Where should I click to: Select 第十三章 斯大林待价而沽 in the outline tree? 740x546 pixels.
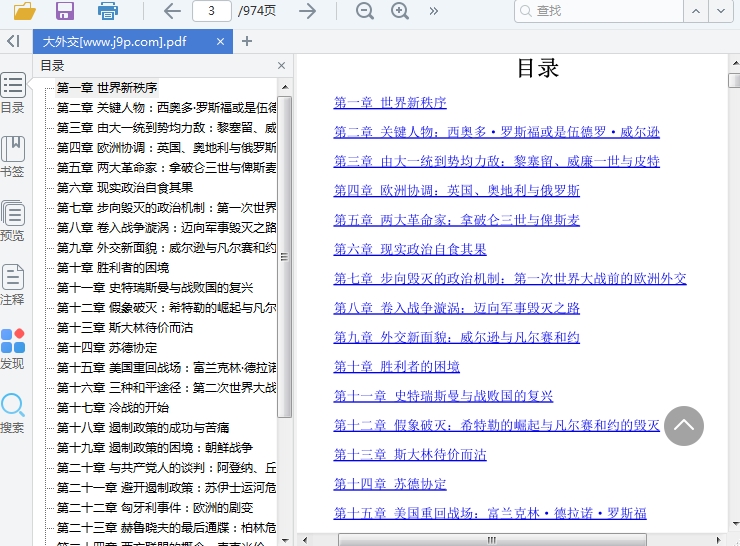tap(125, 328)
